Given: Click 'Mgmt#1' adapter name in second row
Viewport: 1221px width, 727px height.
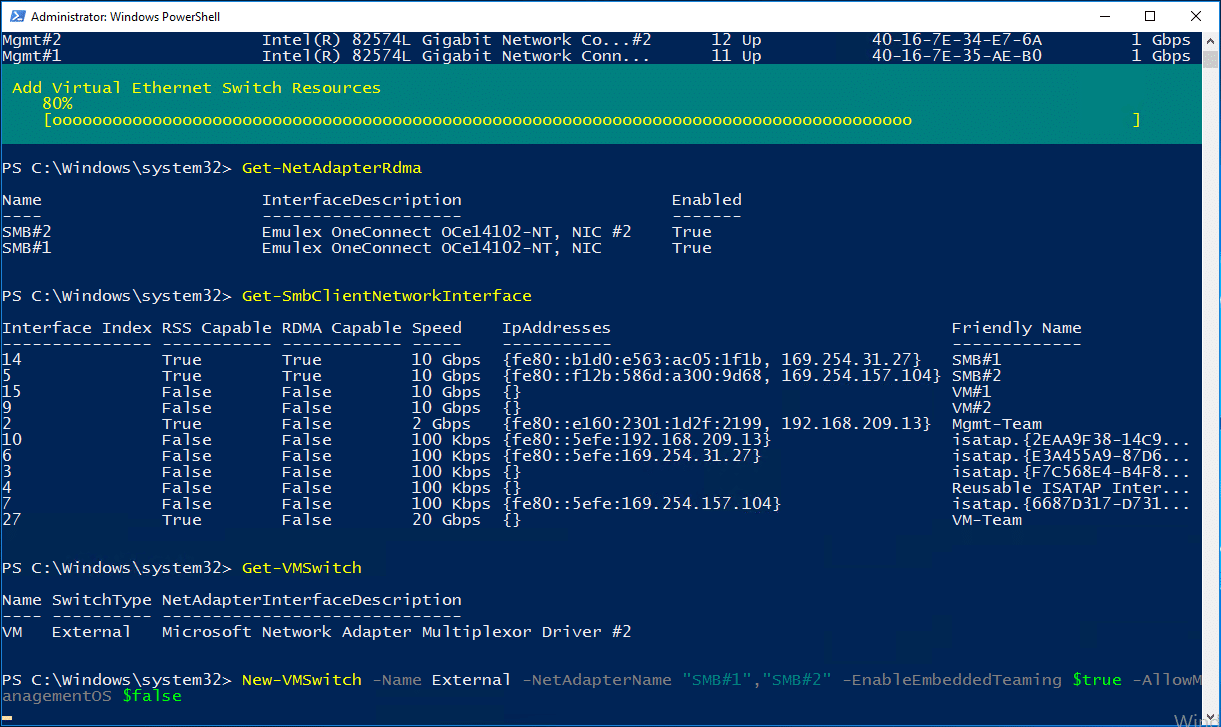Looking at the screenshot, I should coord(32,56).
